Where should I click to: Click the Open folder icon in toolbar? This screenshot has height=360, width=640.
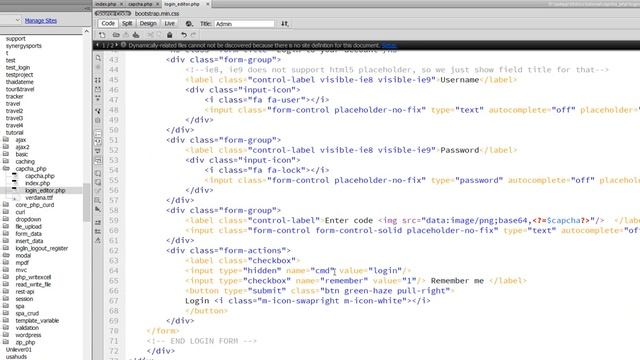click(116, 35)
